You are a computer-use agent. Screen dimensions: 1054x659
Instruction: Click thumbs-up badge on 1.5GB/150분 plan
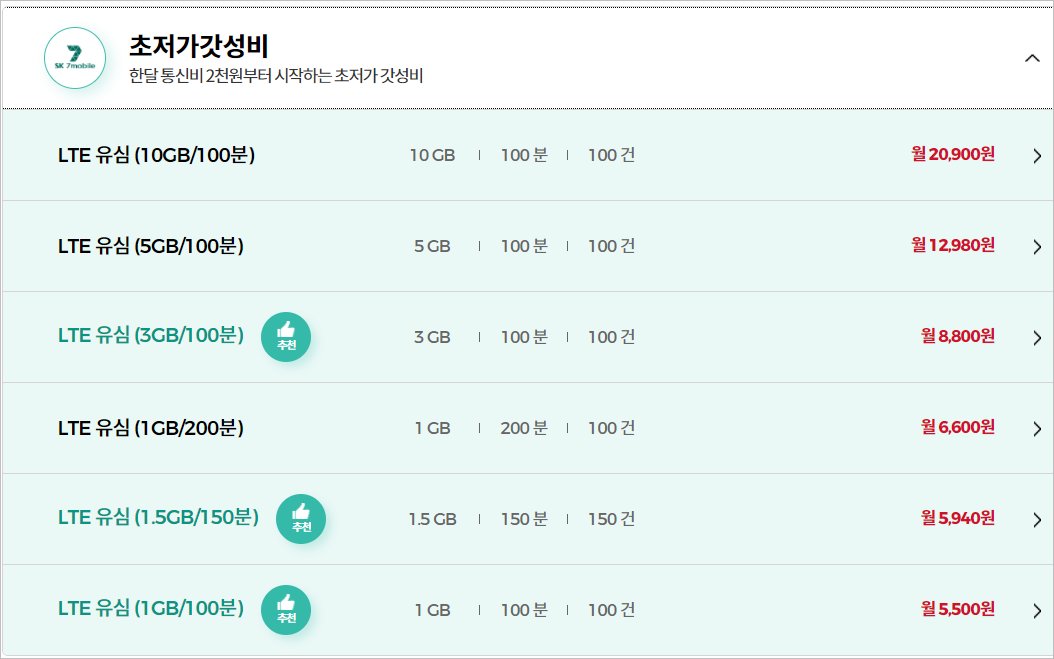tap(301, 519)
